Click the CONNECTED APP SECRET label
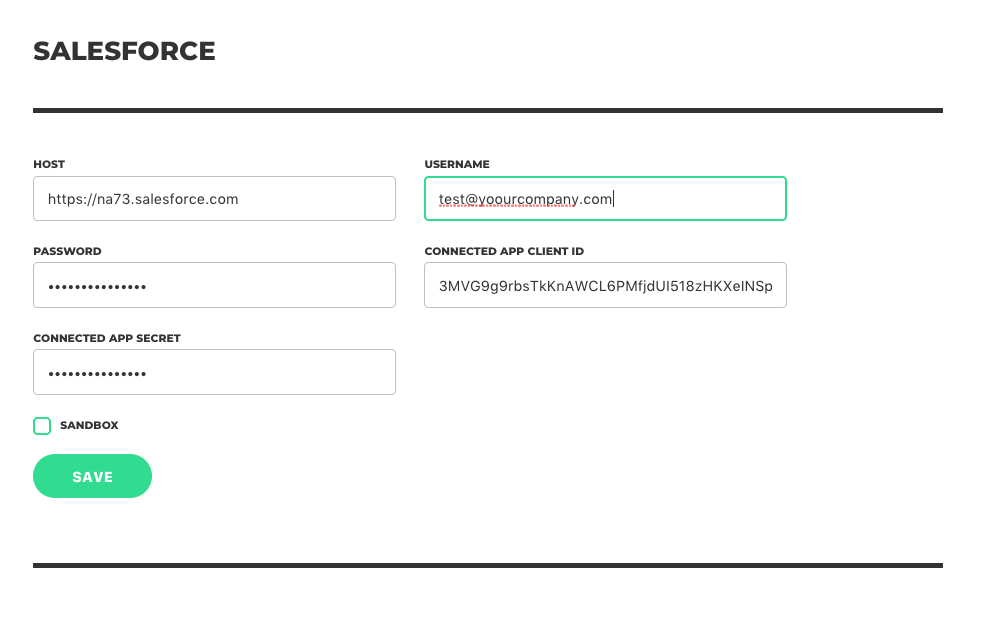 106,338
